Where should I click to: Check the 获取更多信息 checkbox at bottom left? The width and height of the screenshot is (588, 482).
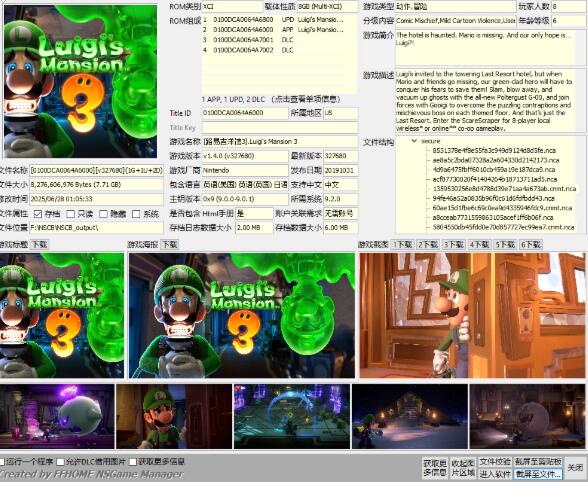click(133, 461)
